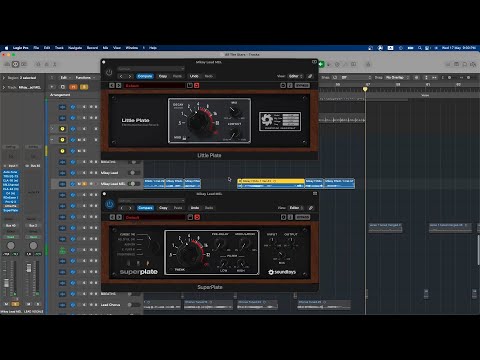Toggle Inspector button in control bar
Screen dimensions: 480x360
[15, 64]
